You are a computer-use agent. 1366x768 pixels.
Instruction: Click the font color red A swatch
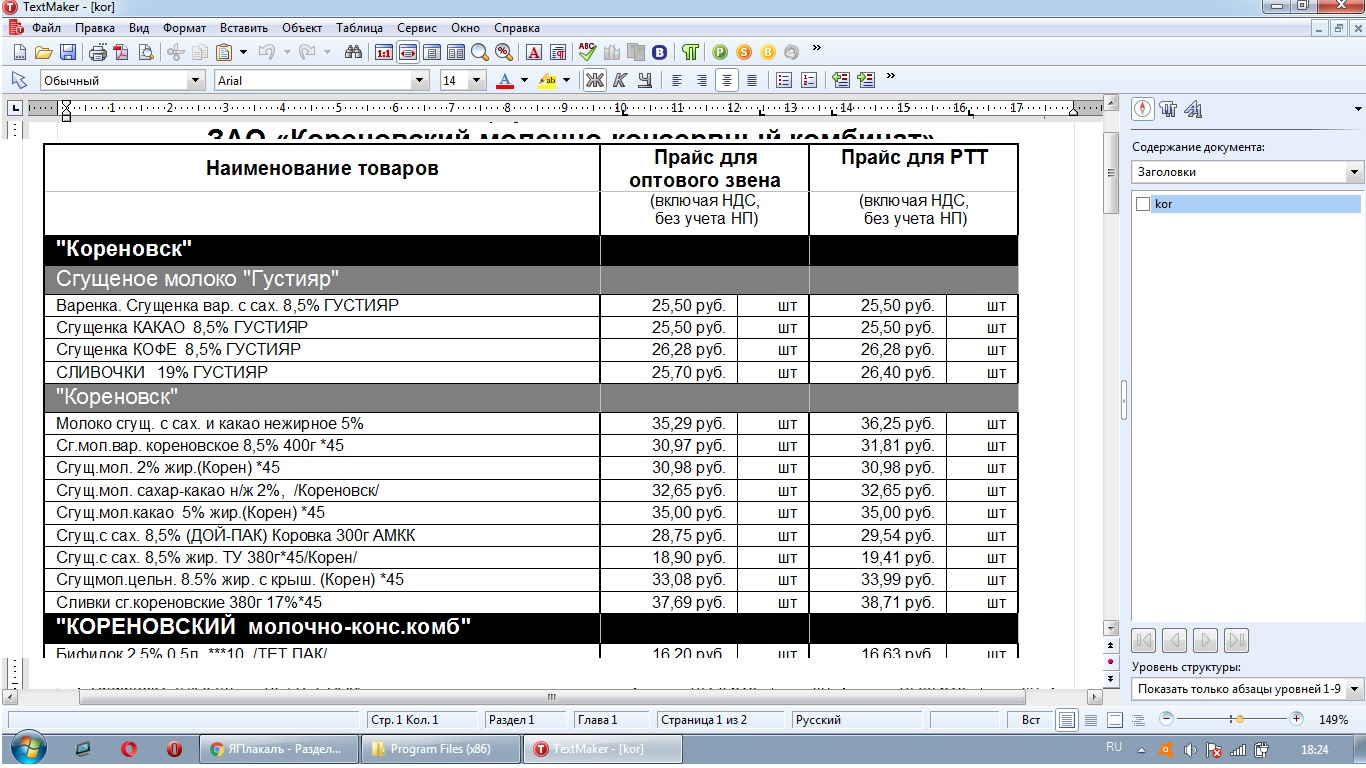[x=505, y=80]
